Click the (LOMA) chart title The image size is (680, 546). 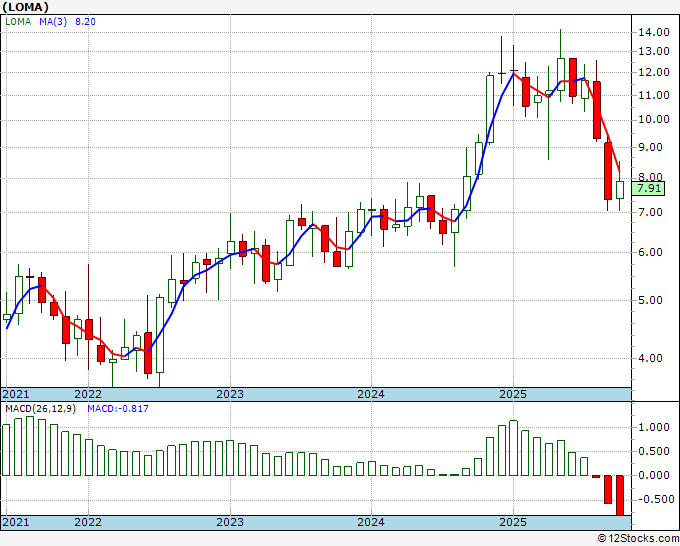pyautogui.click(x=26, y=7)
